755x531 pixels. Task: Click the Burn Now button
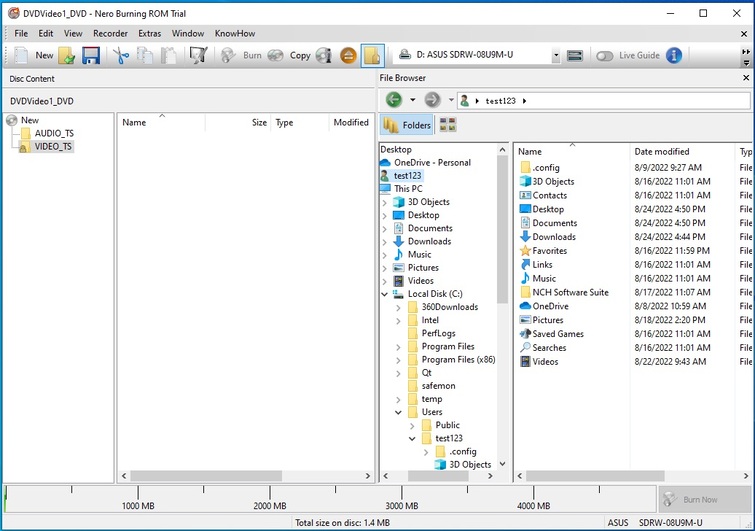pos(704,499)
